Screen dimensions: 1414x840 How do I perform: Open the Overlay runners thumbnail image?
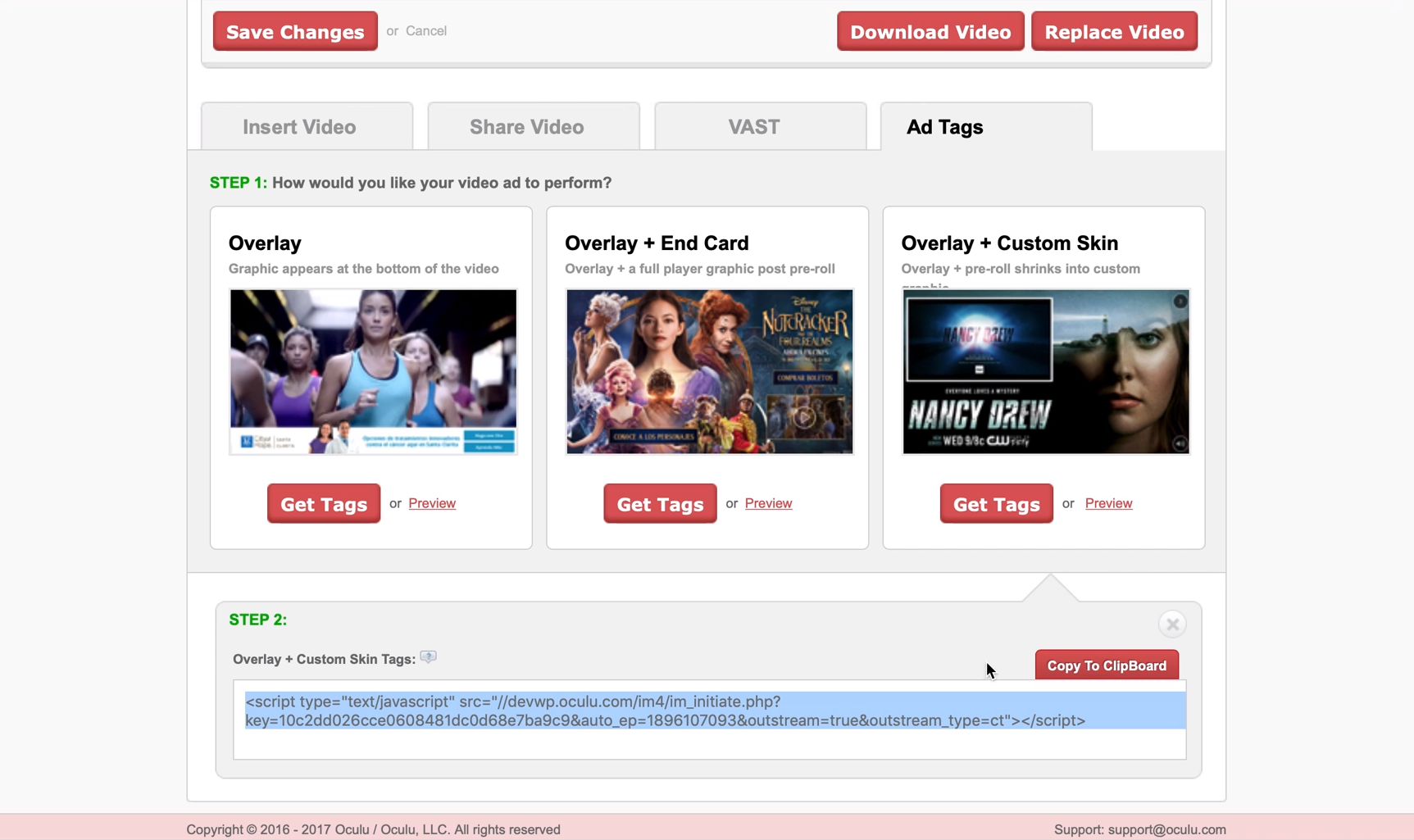(373, 371)
